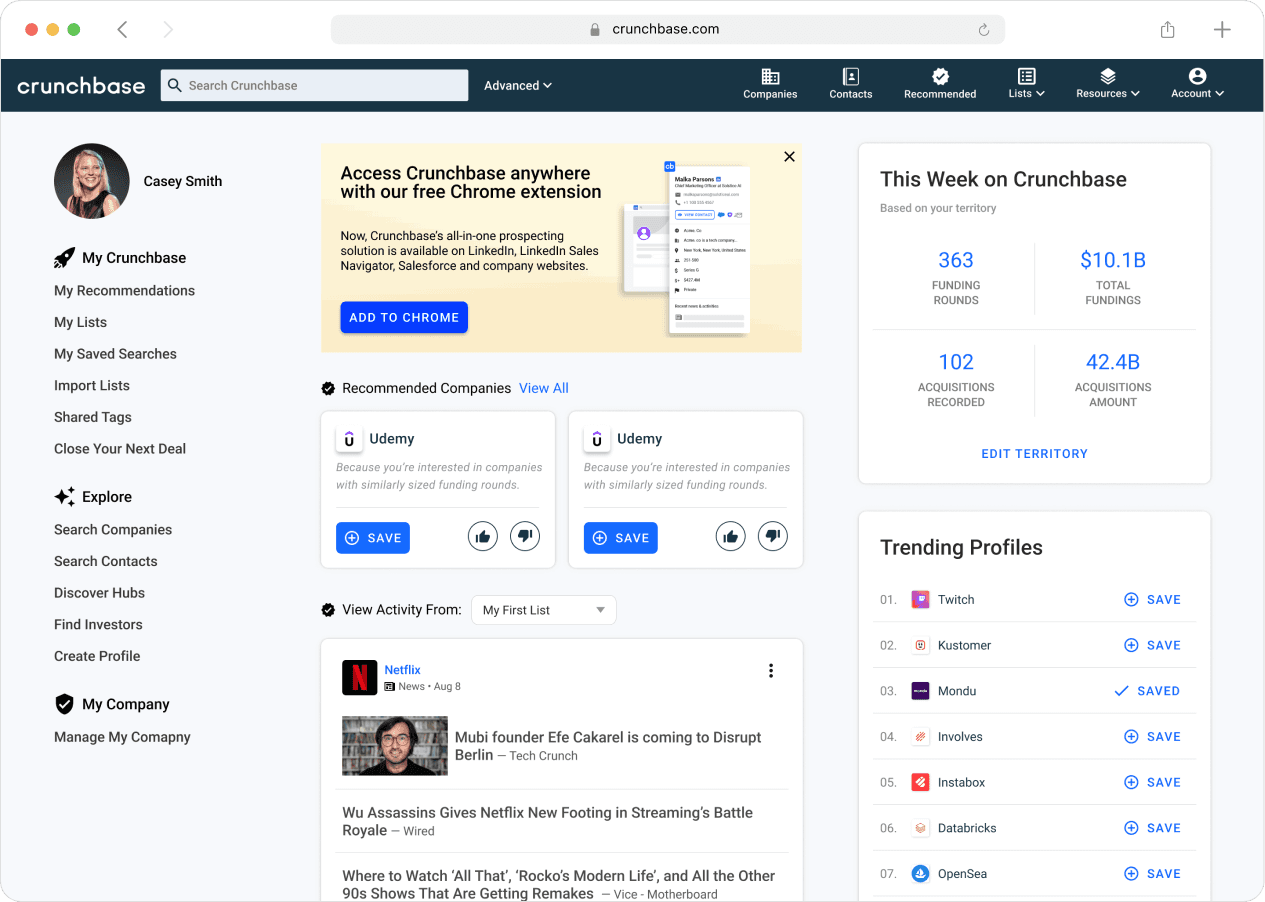Viewport: 1265px width, 902px height.
Task: Click the Netflix logo icon
Action: pyautogui.click(x=359, y=677)
